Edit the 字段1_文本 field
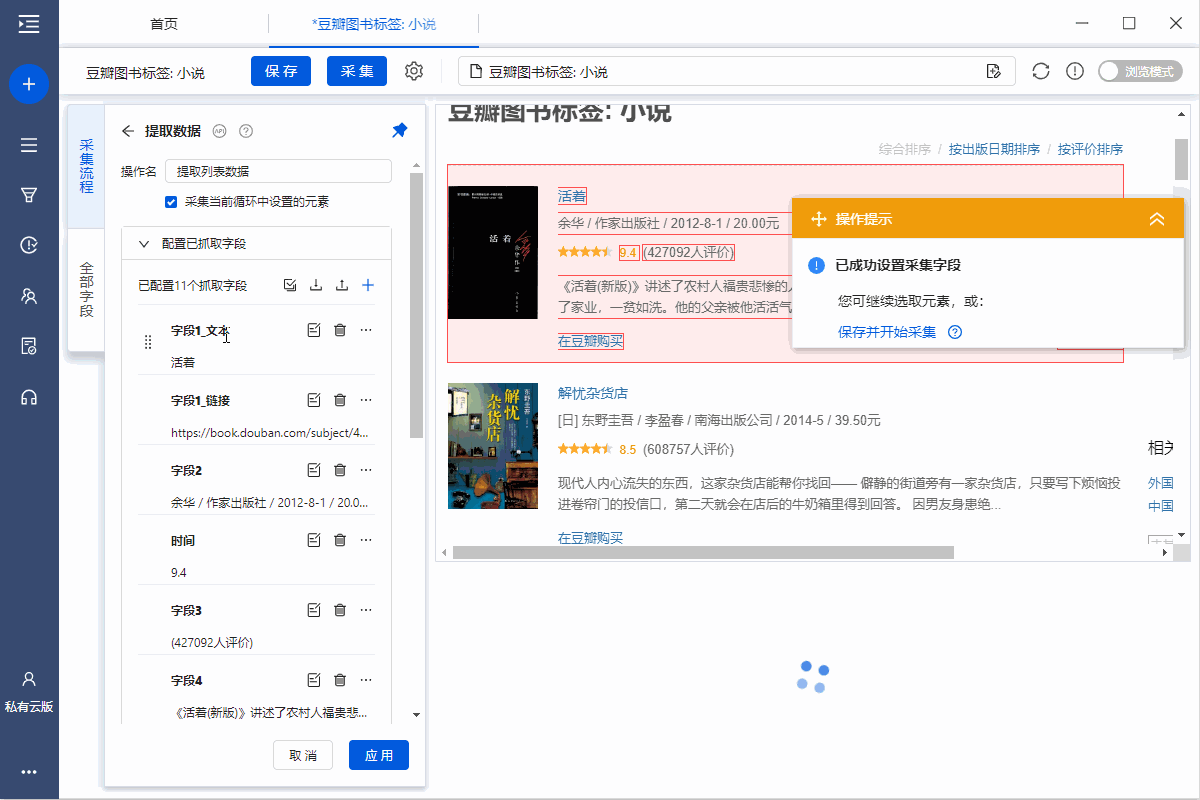The height and width of the screenshot is (800, 1200). 314,330
